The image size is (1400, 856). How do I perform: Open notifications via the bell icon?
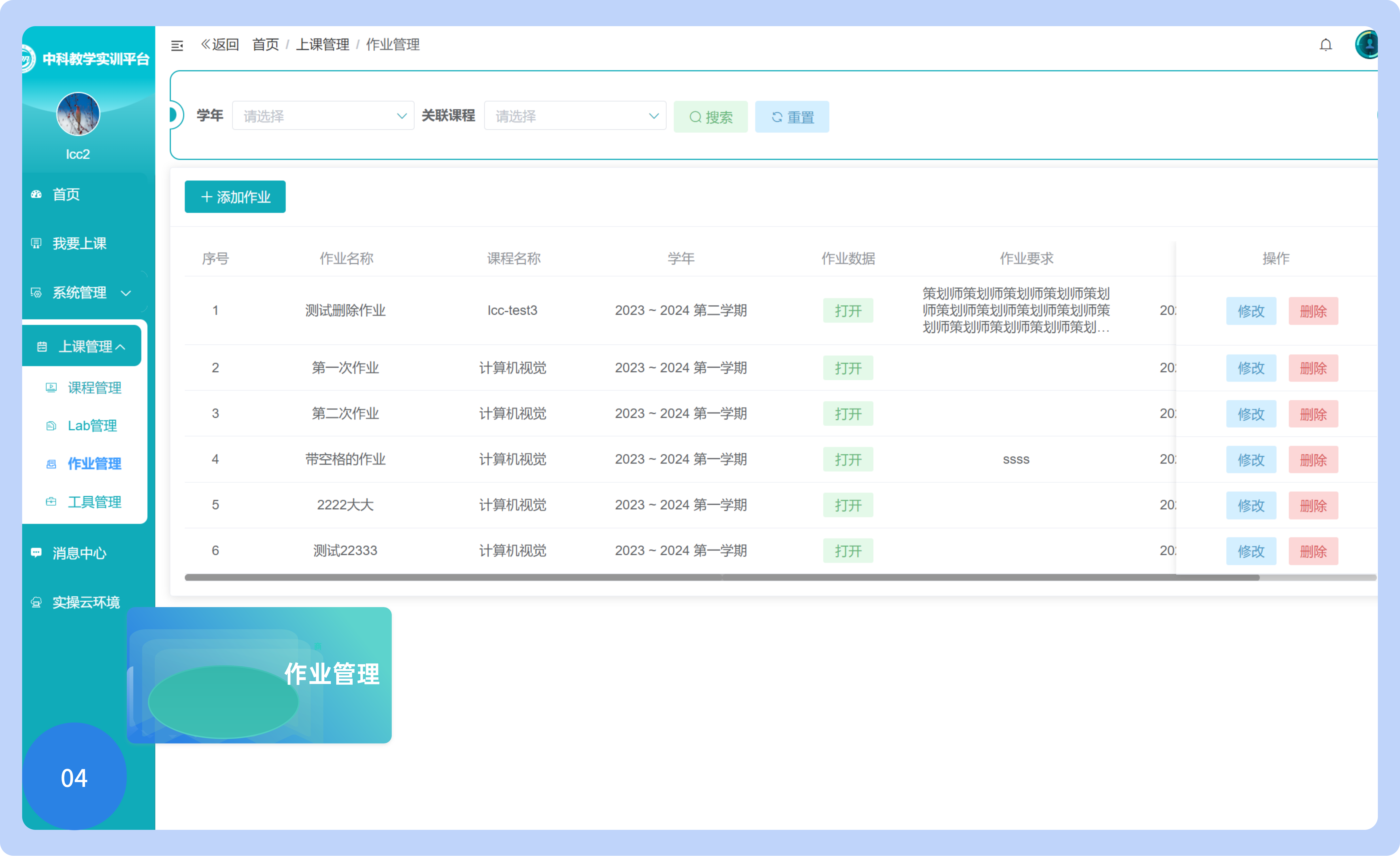pyautogui.click(x=1326, y=45)
